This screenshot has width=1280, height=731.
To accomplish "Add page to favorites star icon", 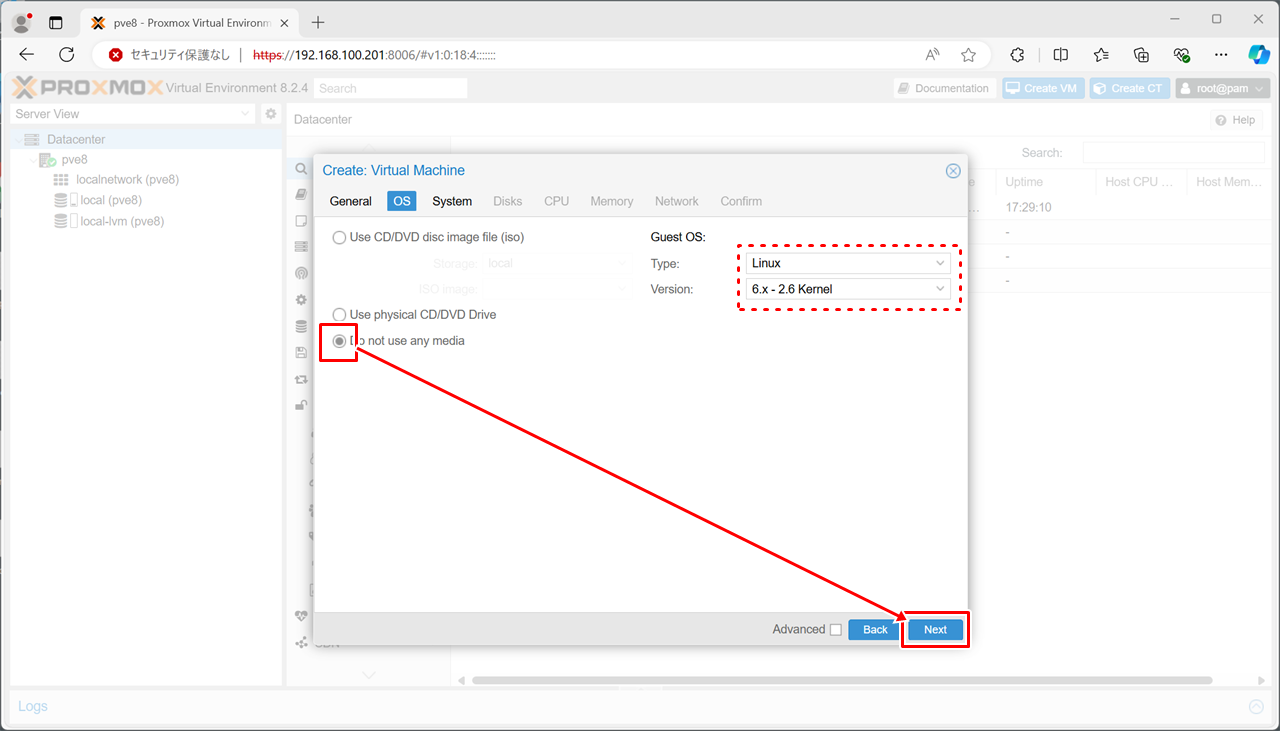I will point(968,55).
